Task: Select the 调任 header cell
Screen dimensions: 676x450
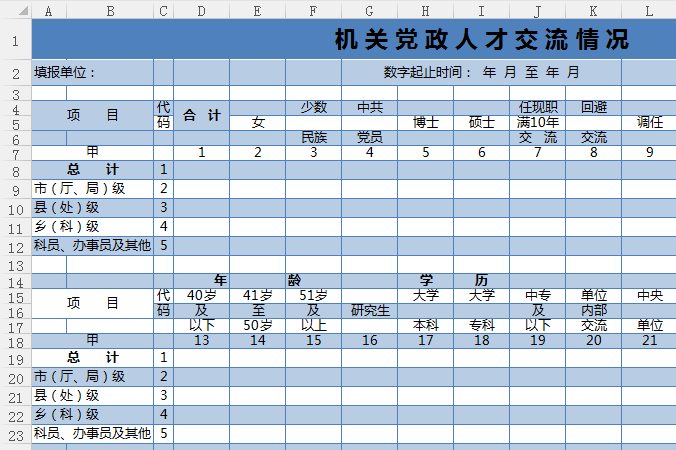Action: (649, 122)
